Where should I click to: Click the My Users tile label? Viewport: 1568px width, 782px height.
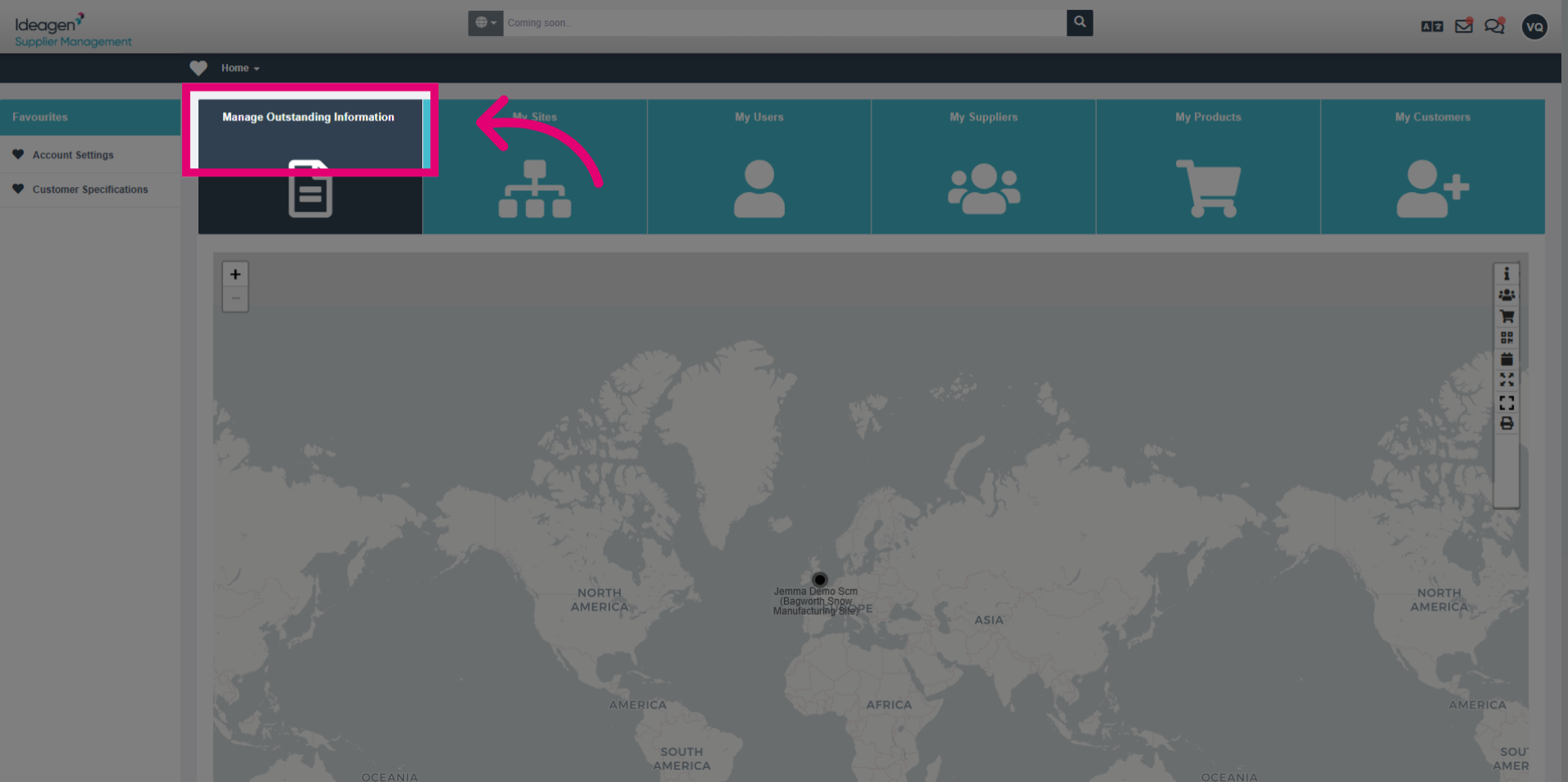point(759,117)
